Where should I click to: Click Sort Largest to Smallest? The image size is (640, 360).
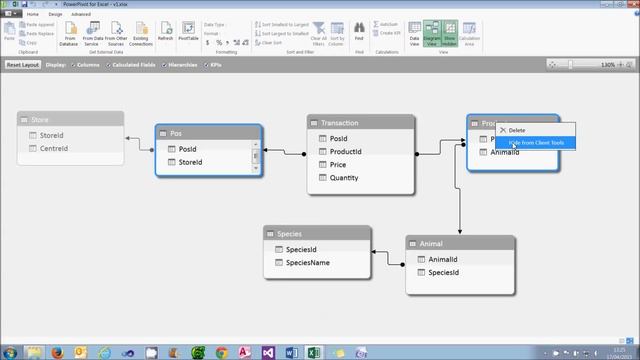click(282, 33)
